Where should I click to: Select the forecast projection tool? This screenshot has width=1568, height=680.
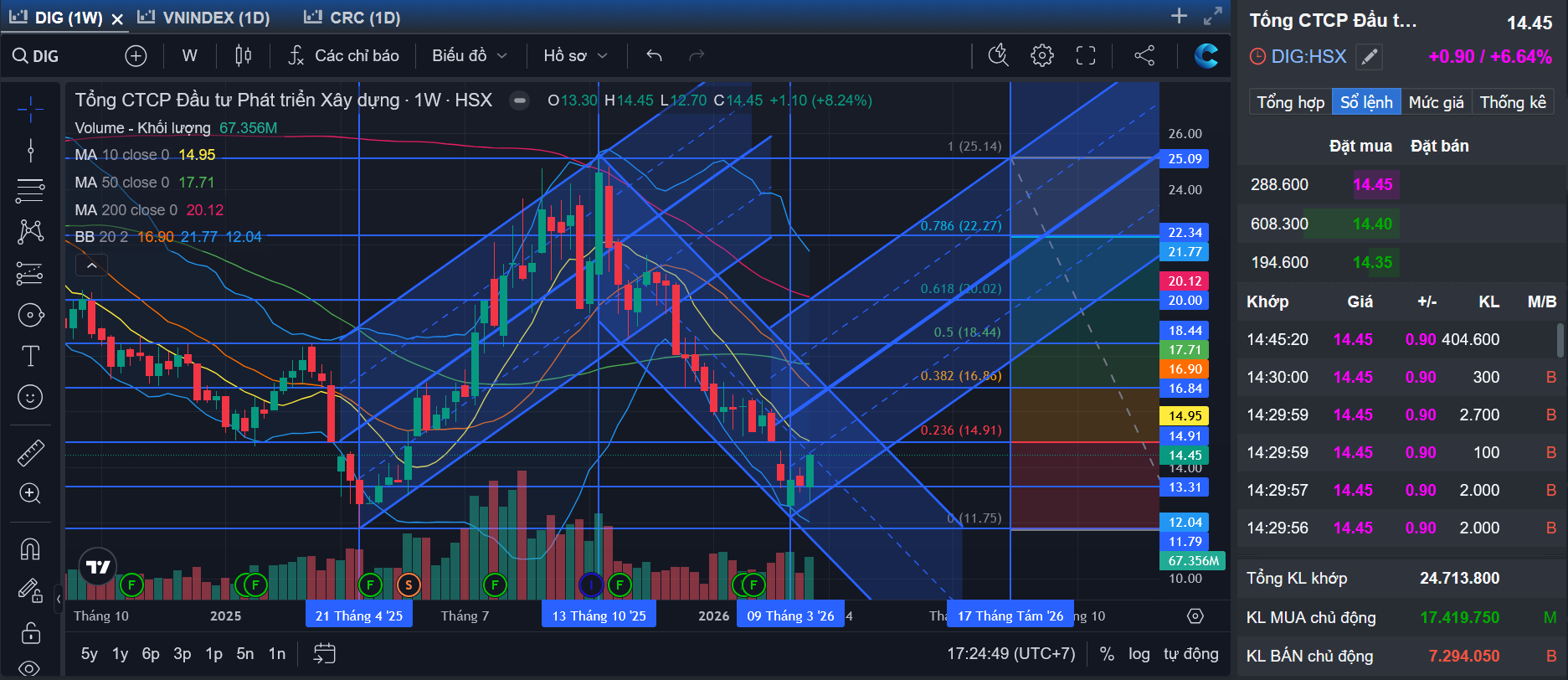(x=30, y=274)
